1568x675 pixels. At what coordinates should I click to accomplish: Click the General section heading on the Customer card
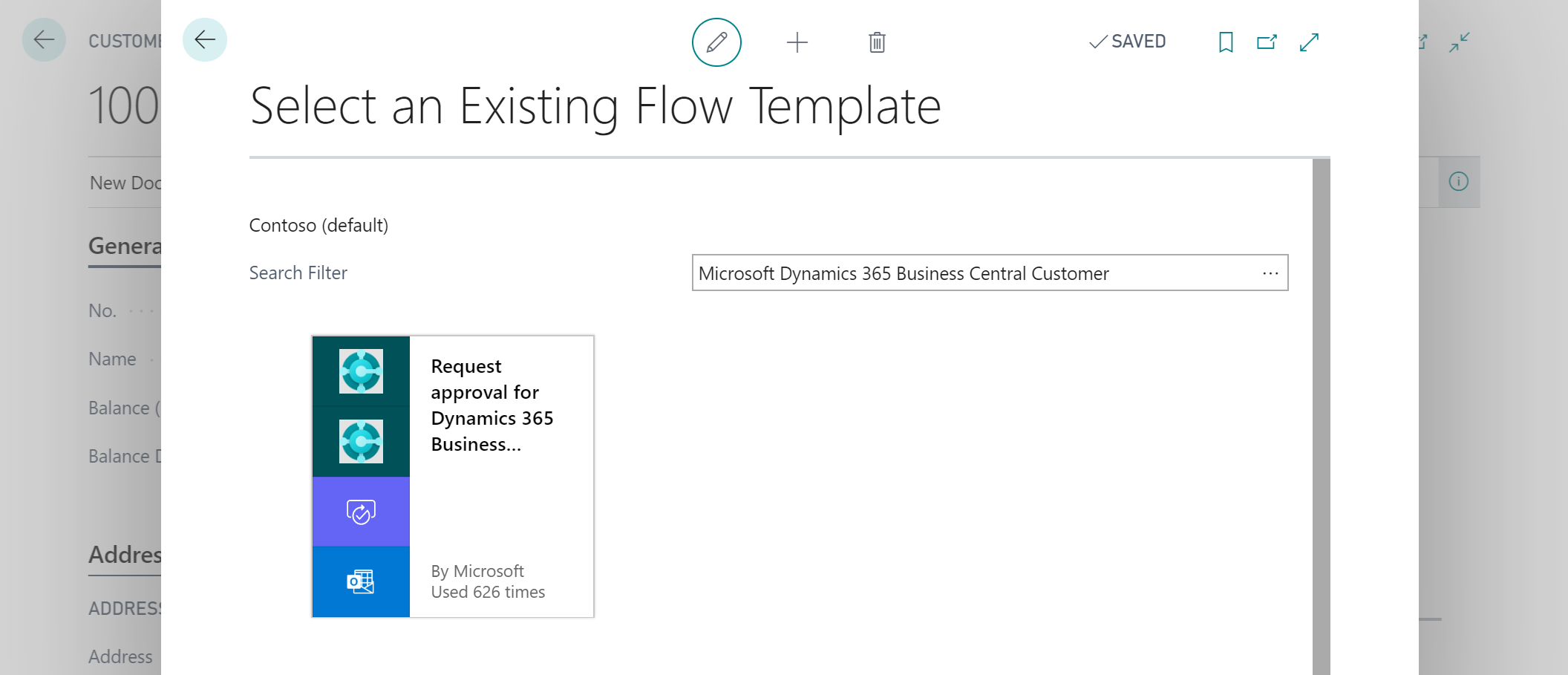(125, 246)
